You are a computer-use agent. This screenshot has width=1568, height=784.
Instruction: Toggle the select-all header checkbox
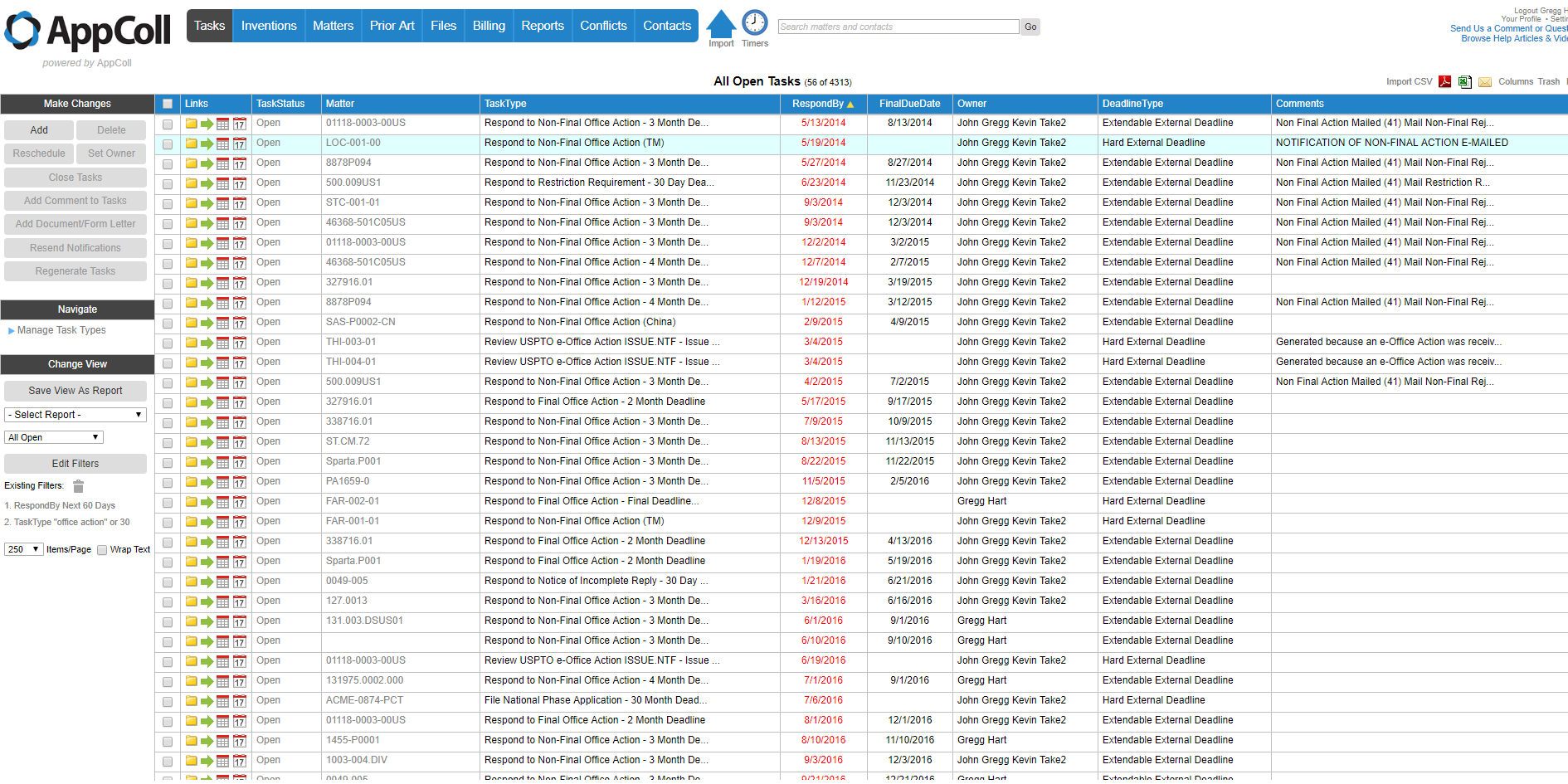pos(168,104)
